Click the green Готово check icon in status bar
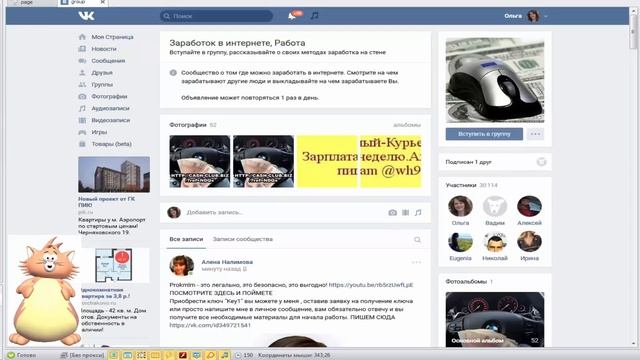 (11, 355)
